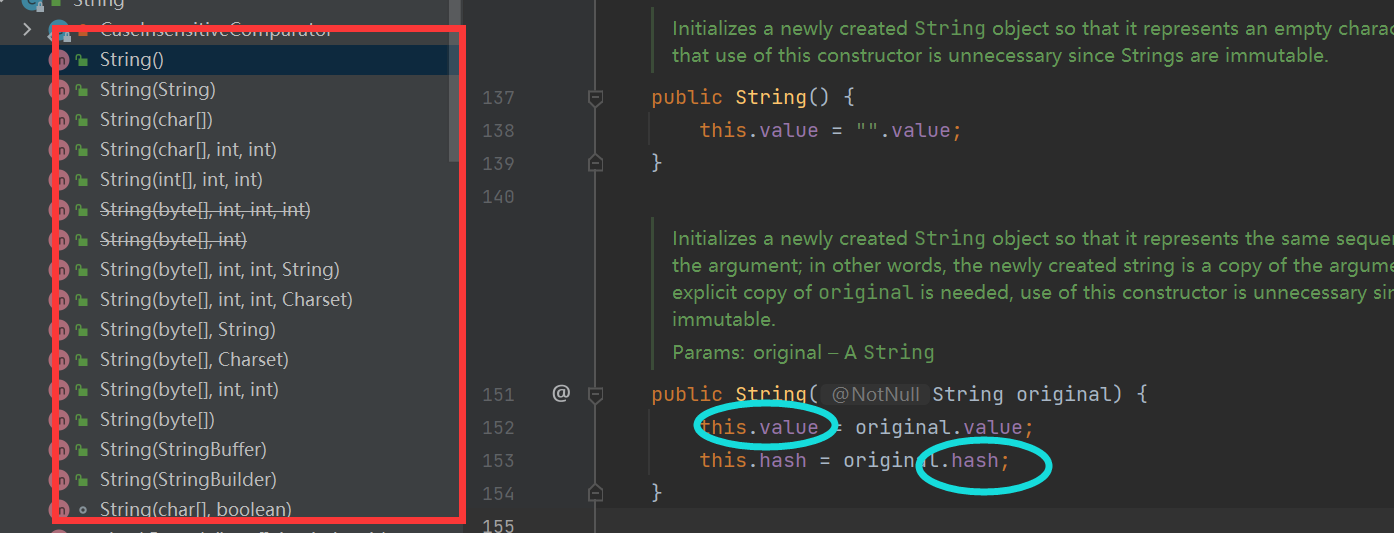Click line number 138 in the gutter
The height and width of the screenshot is (533, 1394).
tap(497, 130)
